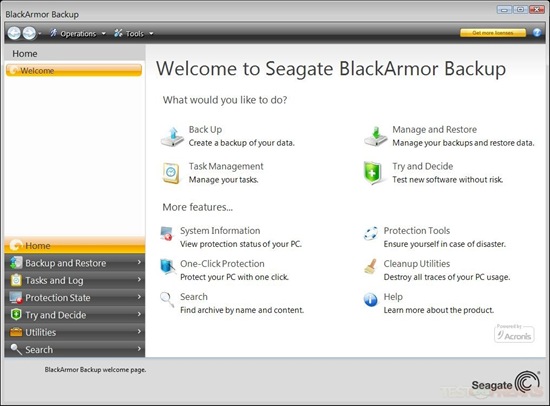Click the Utilities briefcase icon
Image resolution: width=550 pixels, height=406 pixels.
16,332
